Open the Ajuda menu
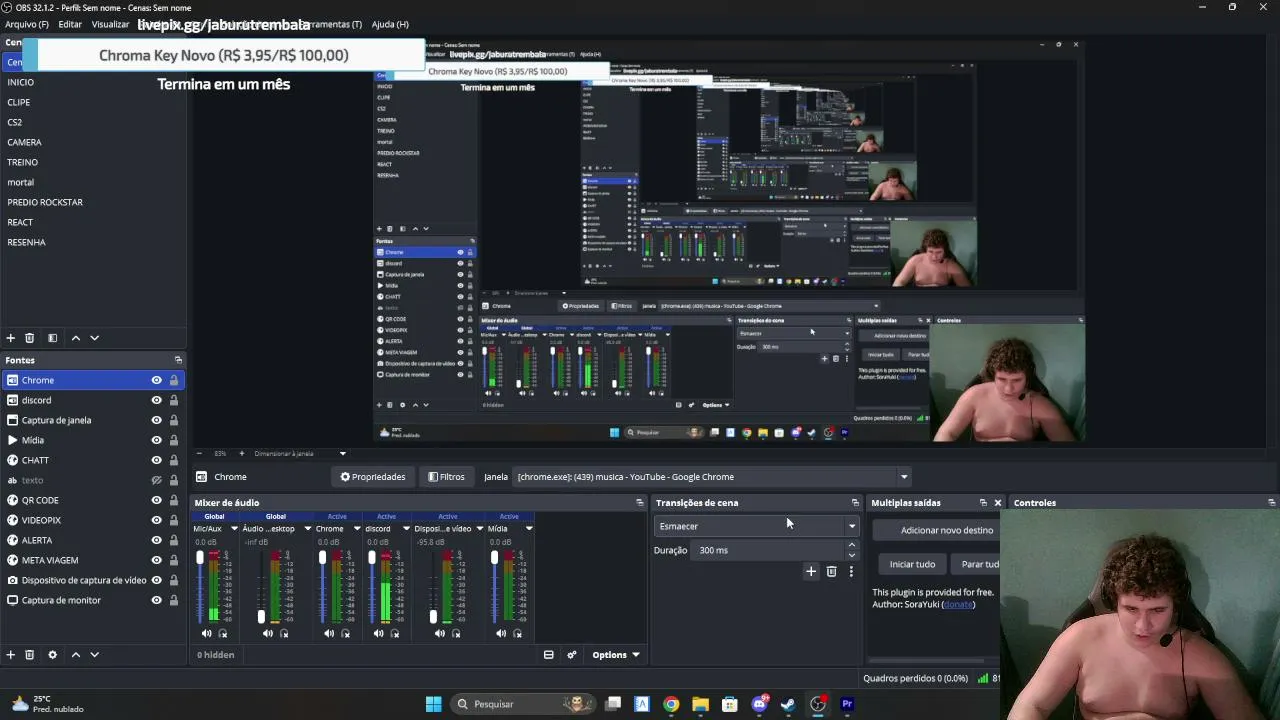The height and width of the screenshot is (720, 1280). tap(390, 24)
